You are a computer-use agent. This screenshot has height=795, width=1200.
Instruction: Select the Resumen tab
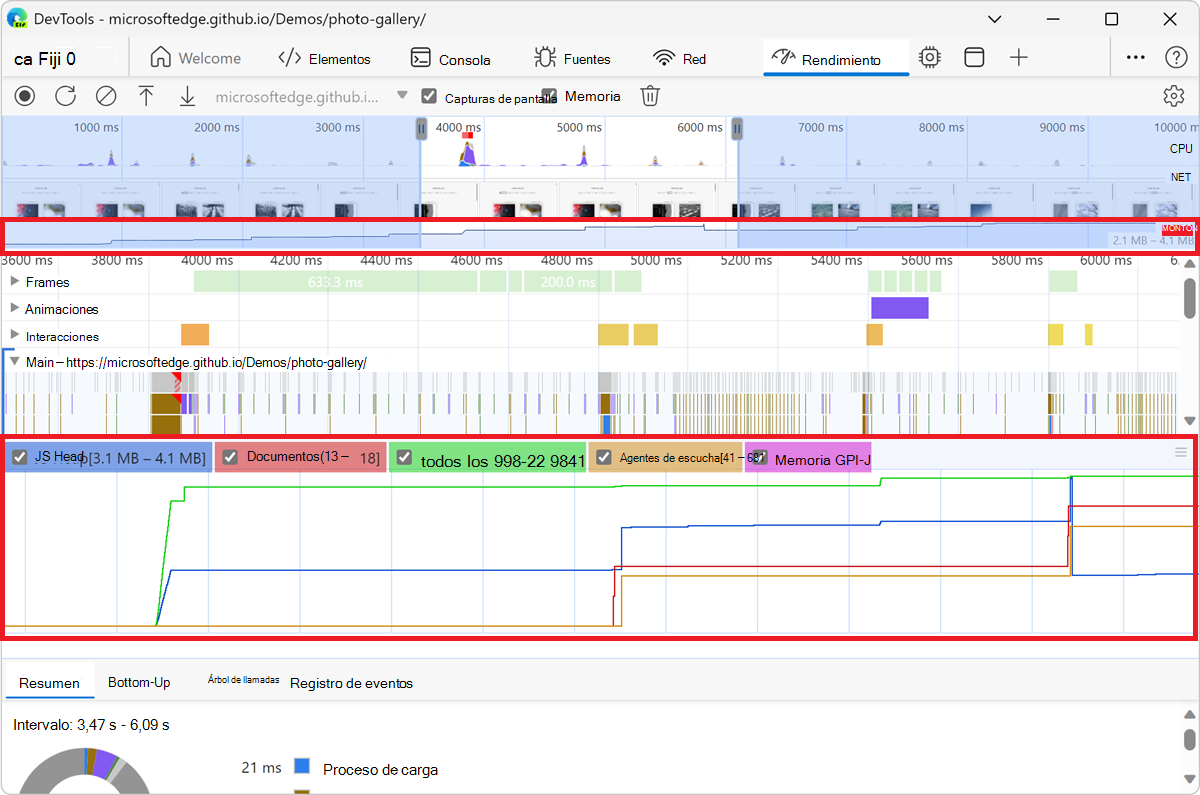(x=49, y=683)
